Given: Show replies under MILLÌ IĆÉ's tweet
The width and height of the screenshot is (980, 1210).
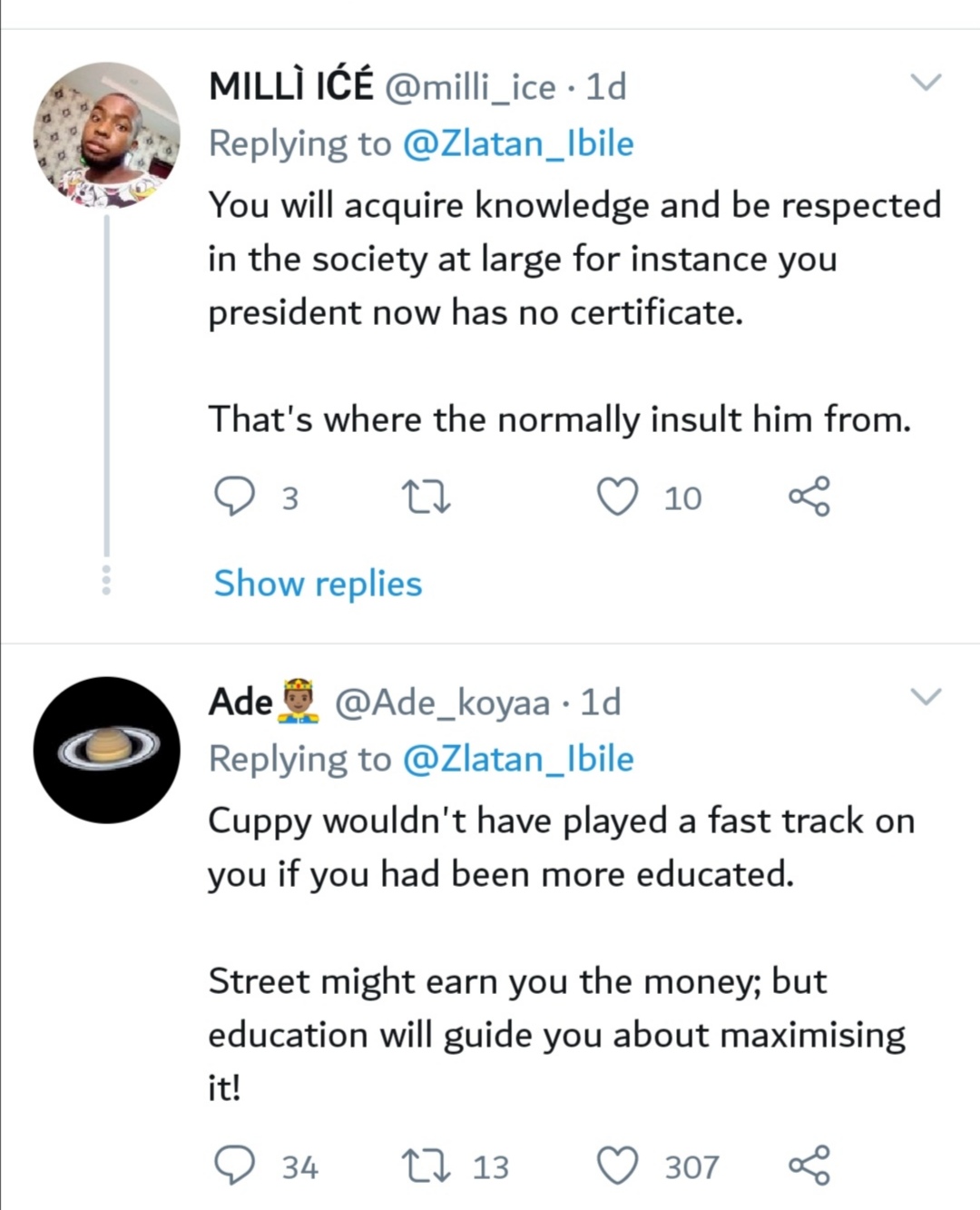Looking at the screenshot, I should tap(318, 583).
